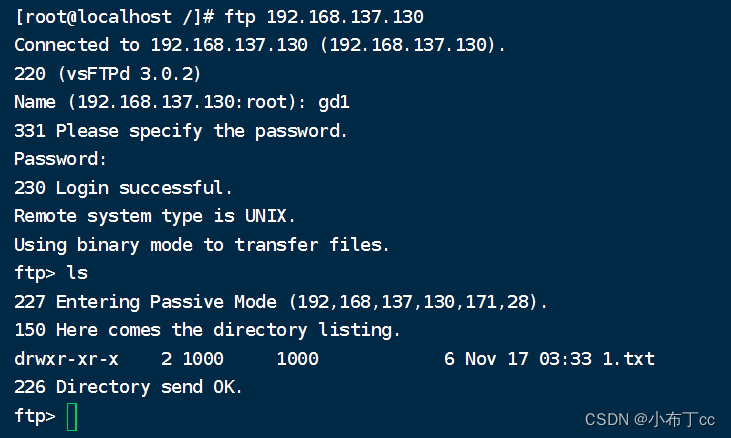Click the 'ls' command text
The height and width of the screenshot is (438, 731).
77,273
